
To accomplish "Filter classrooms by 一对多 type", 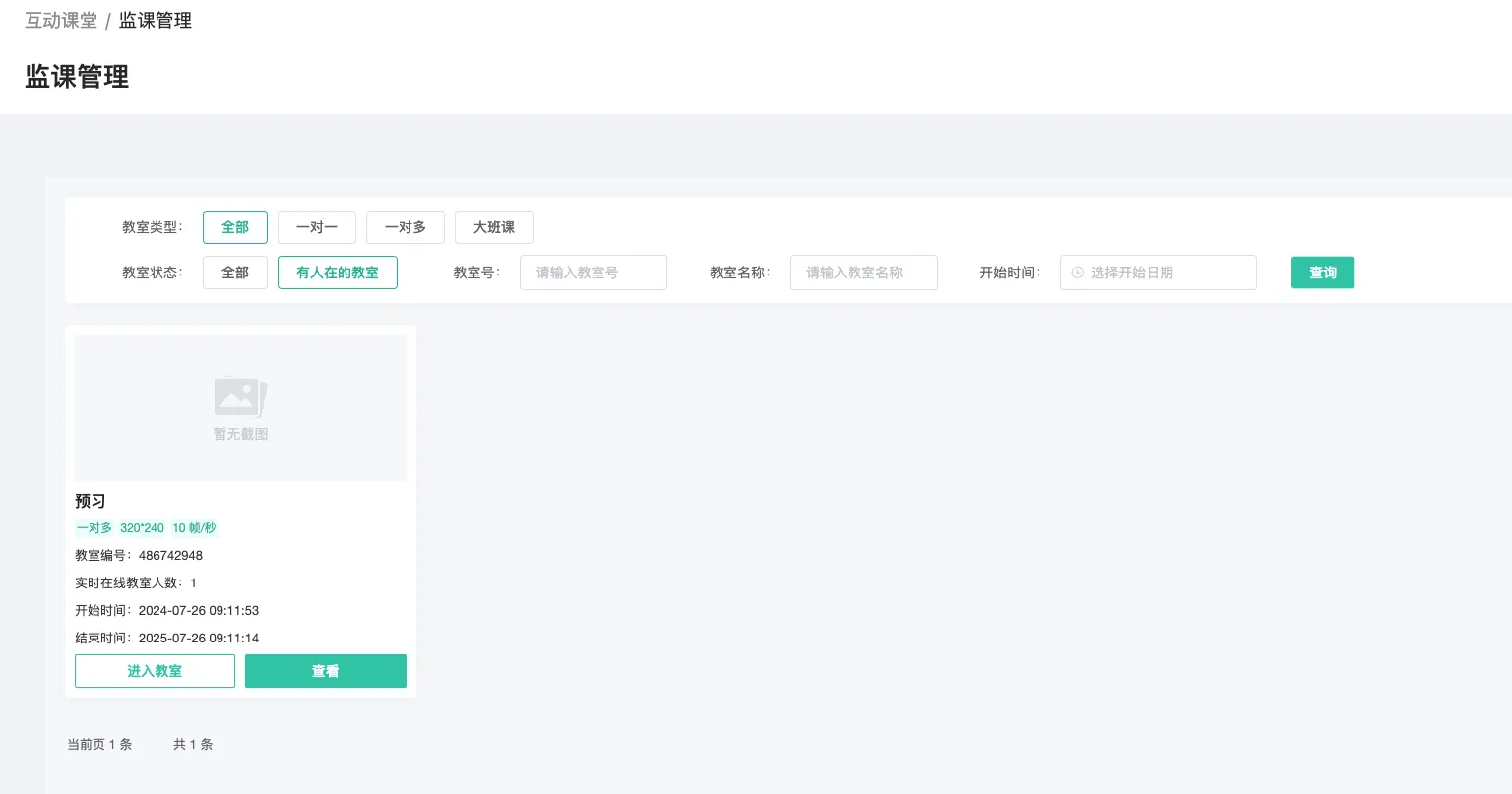I will (405, 227).
